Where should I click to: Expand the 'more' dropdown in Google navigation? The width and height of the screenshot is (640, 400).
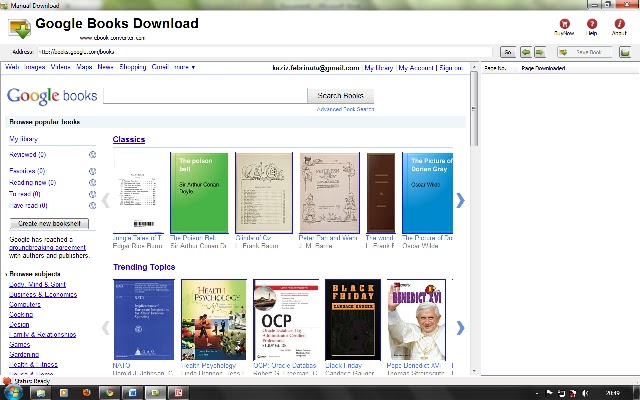[184, 67]
